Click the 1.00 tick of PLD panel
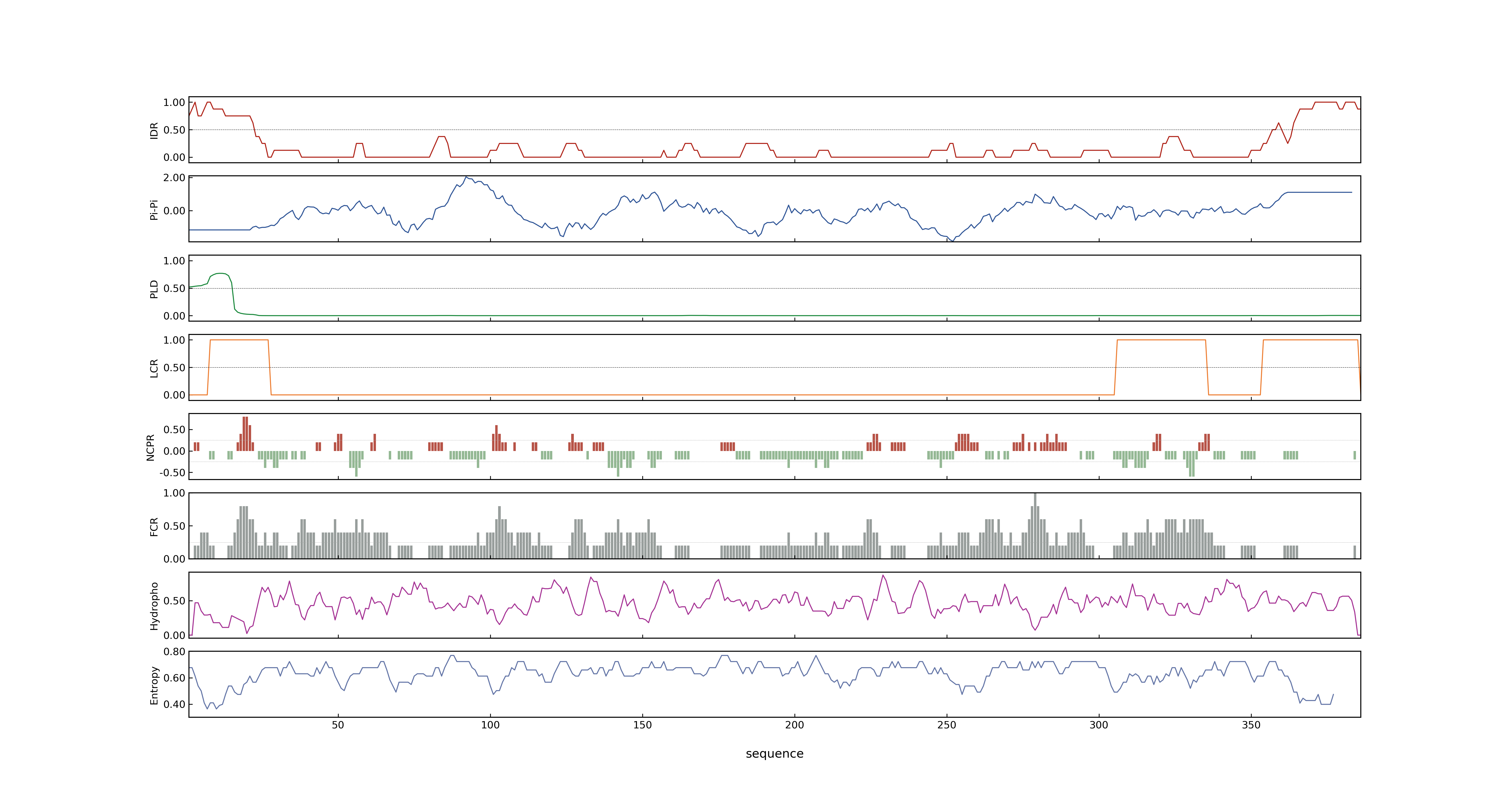 [174, 261]
